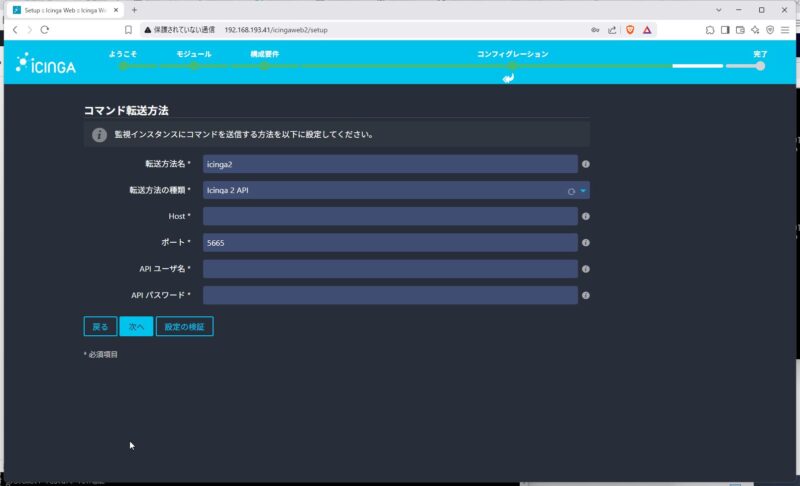Click the share page icon
The width and height of the screenshot is (800, 486).
click(612, 30)
